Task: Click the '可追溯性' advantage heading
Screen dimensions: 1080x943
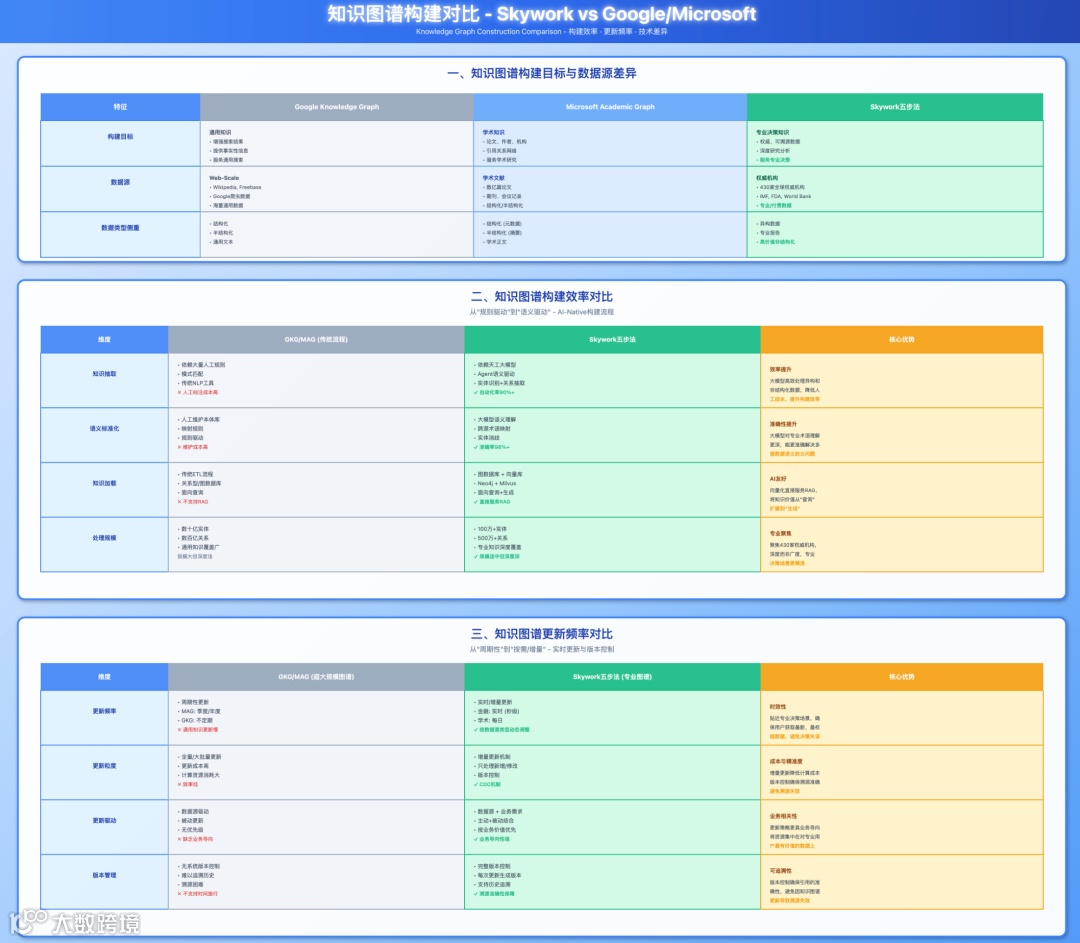Action: pos(780,871)
